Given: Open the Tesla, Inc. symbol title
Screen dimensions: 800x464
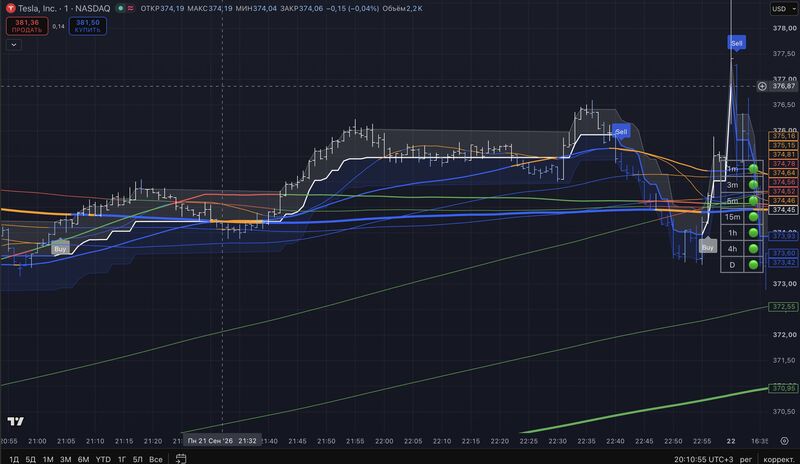Looking at the screenshot, I should (64, 8).
